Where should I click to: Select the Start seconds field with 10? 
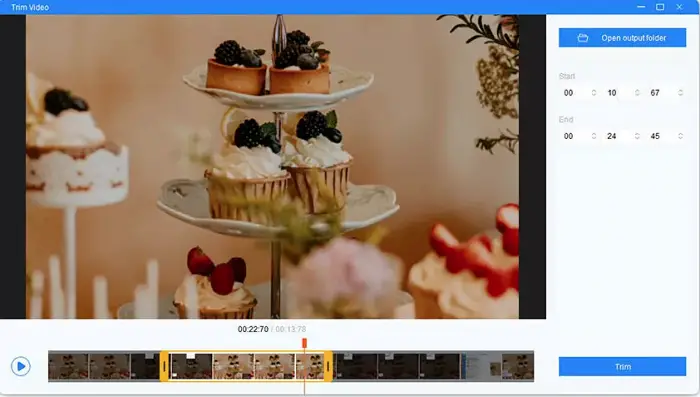(x=618, y=93)
